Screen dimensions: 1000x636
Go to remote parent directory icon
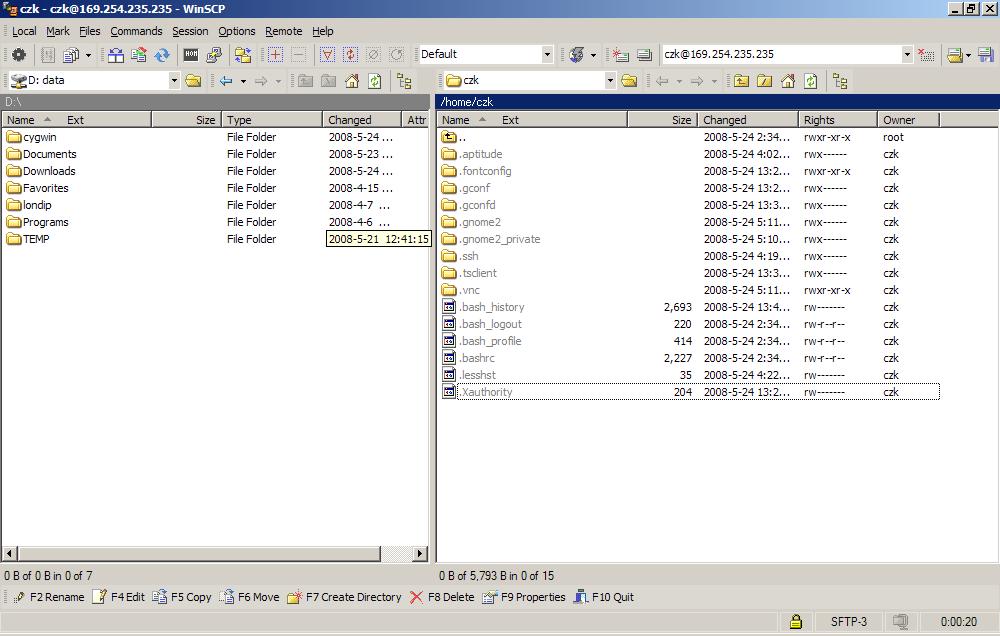tap(741, 81)
